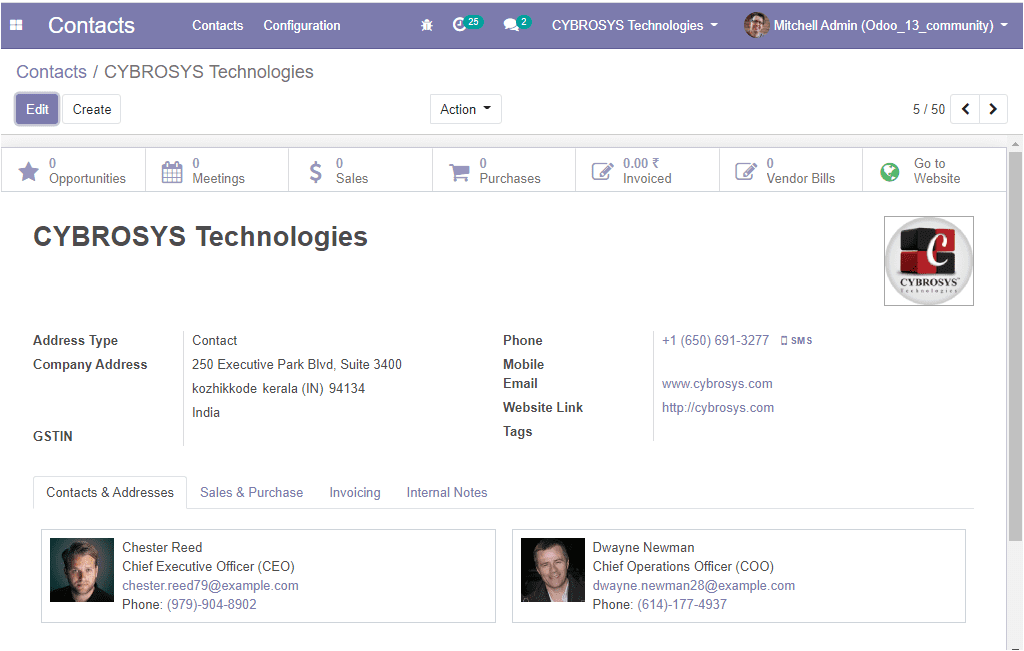This screenshot has width=1024, height=651.
Task: Click the debug bug icon
Action: click(427, 25)
